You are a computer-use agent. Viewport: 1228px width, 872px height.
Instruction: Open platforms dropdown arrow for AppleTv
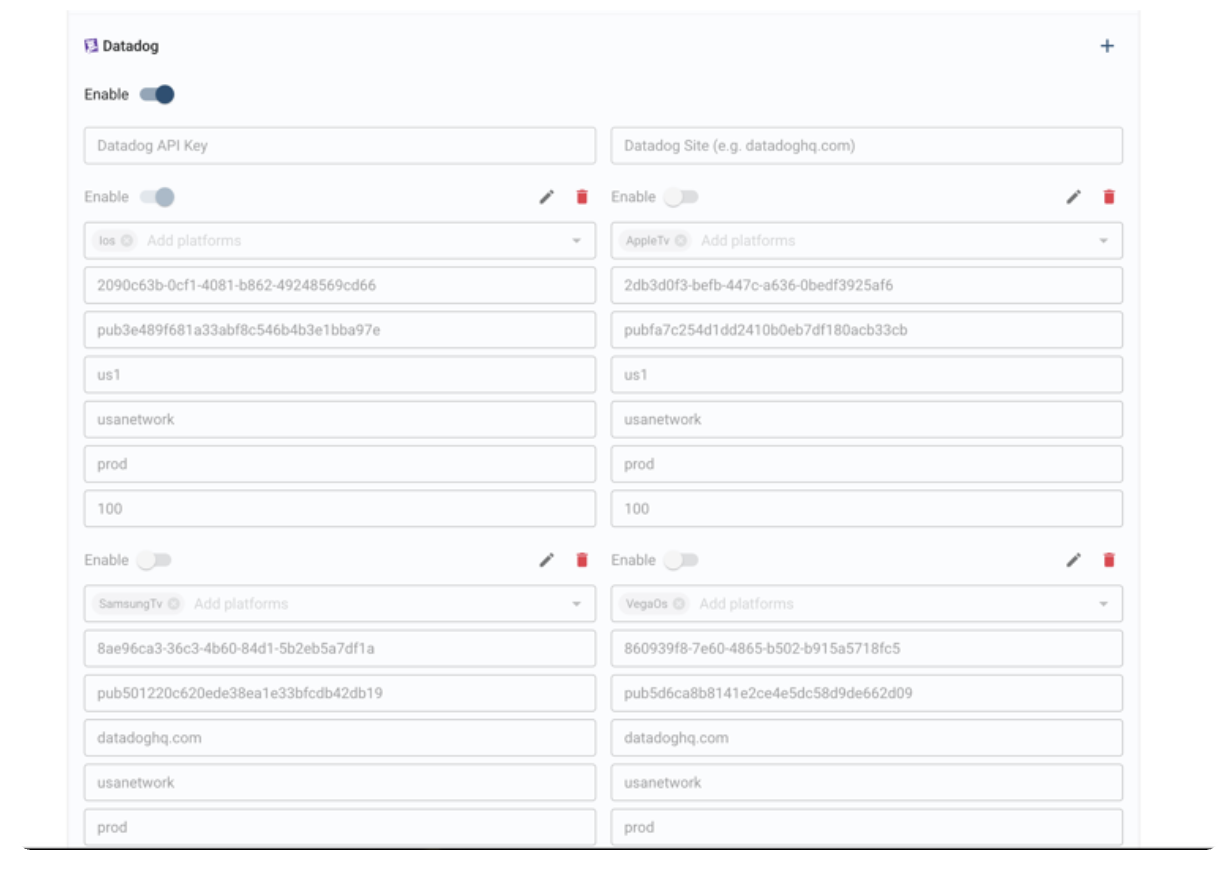pos(1104,241)
